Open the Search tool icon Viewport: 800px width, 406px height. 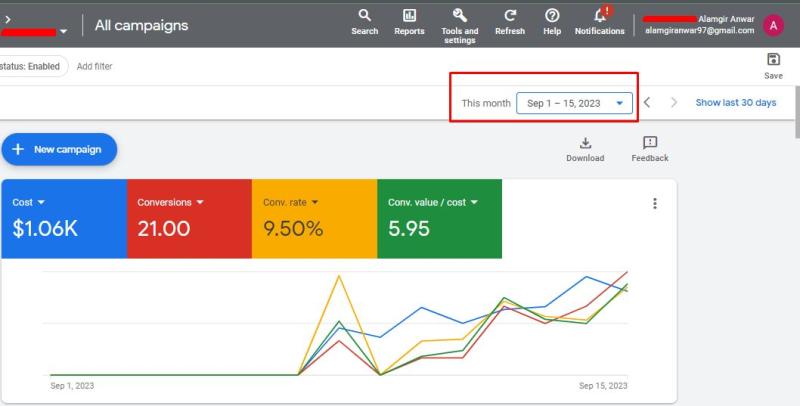(364, 16)
